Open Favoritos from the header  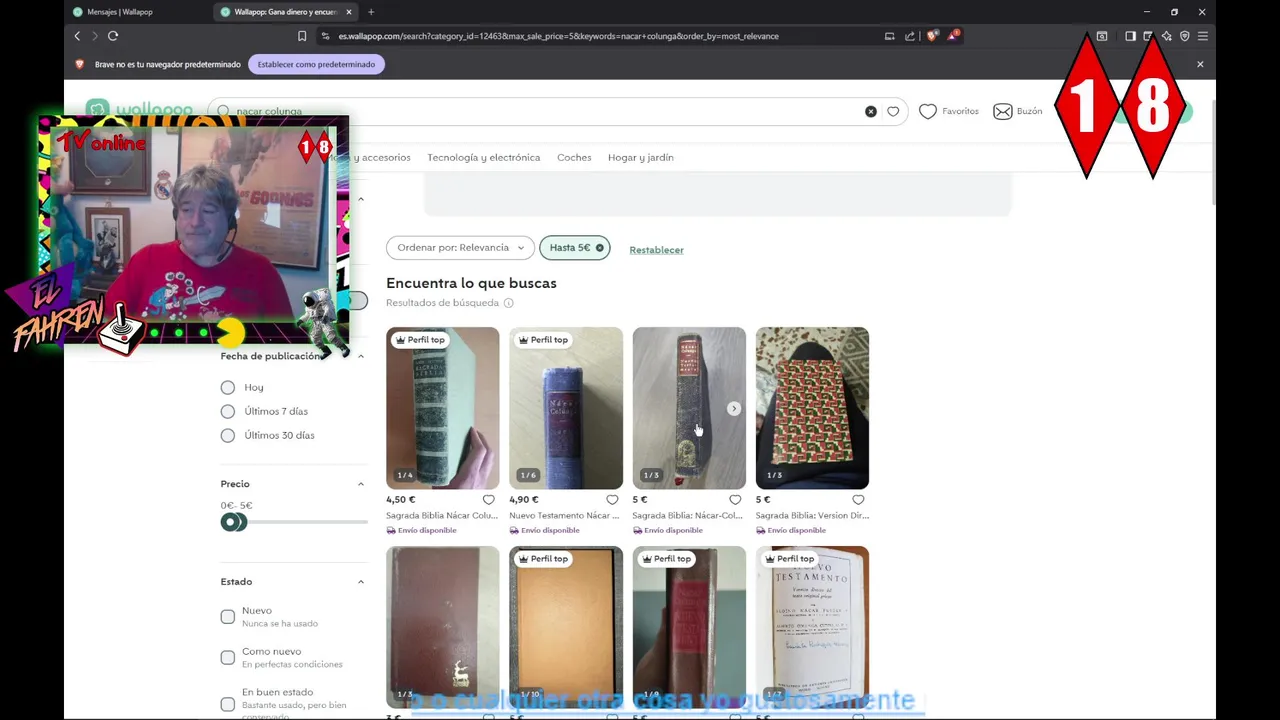pyautogui.click(x=949, y=111)
